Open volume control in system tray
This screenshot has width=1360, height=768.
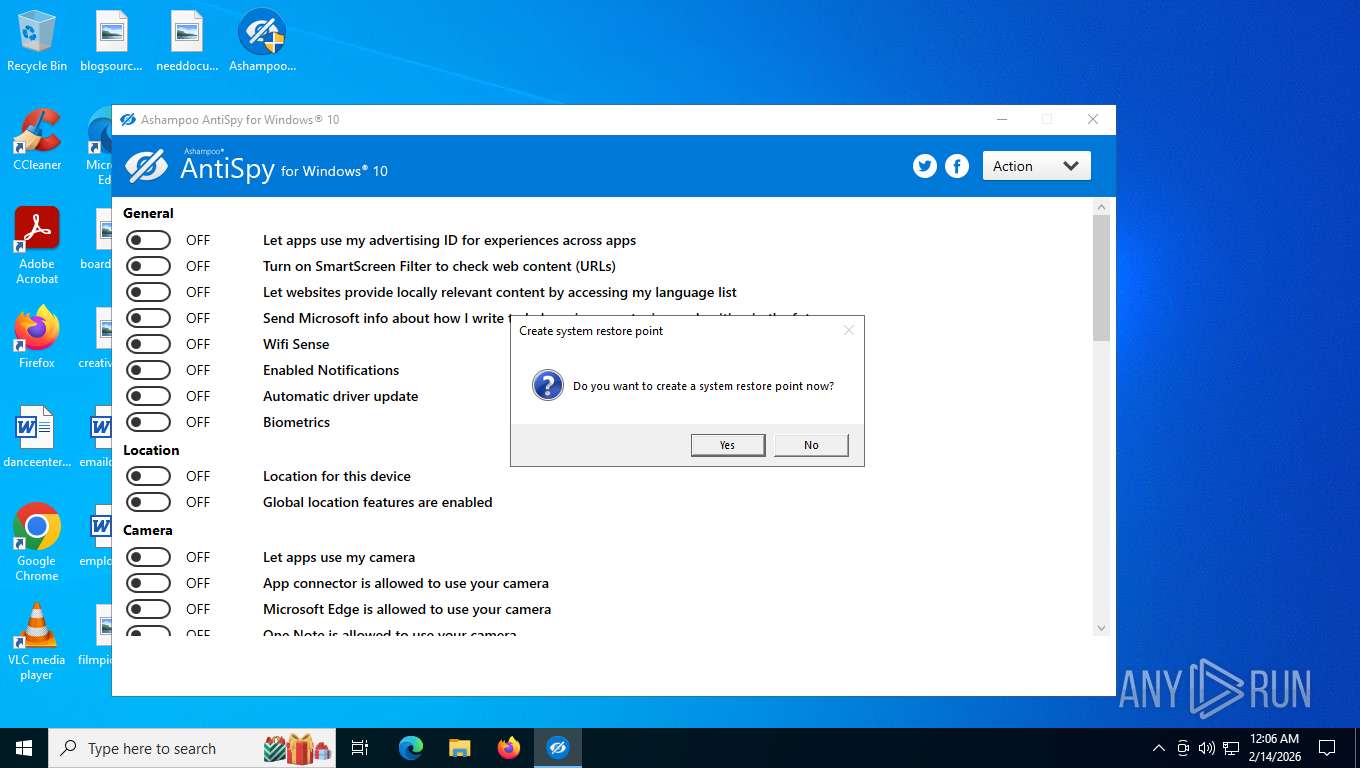1207,748
